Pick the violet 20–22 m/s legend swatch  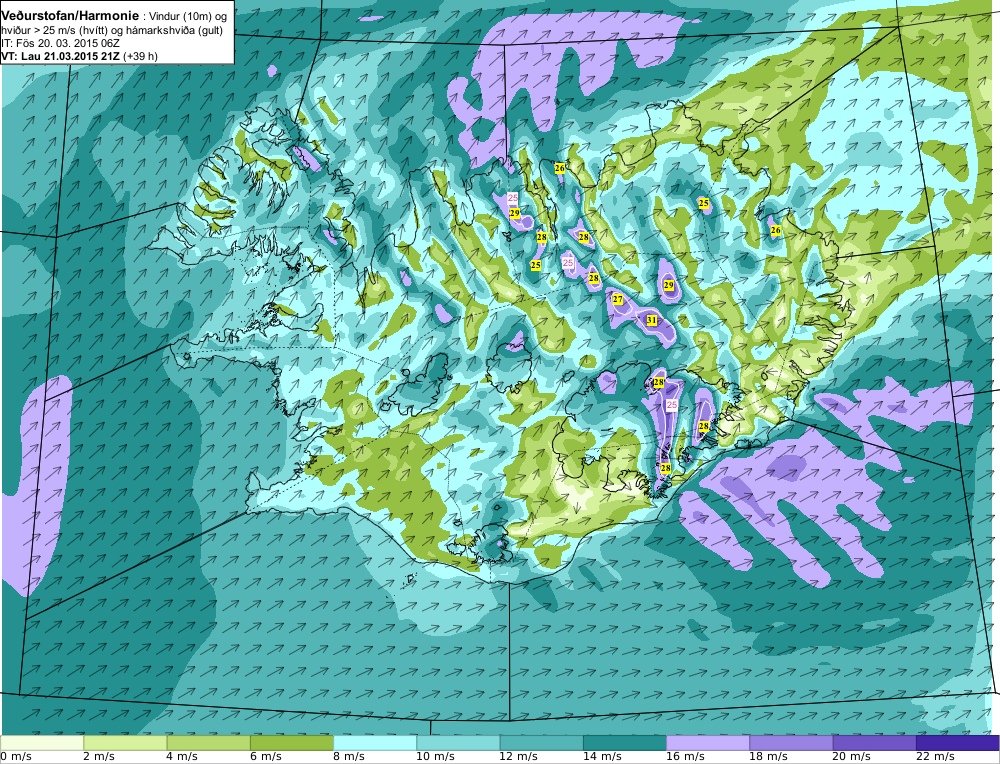(x=874, y=743)
